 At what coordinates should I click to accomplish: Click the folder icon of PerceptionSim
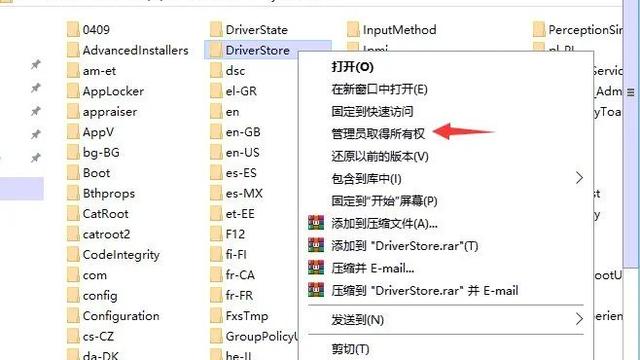click(x=539, y=29)
